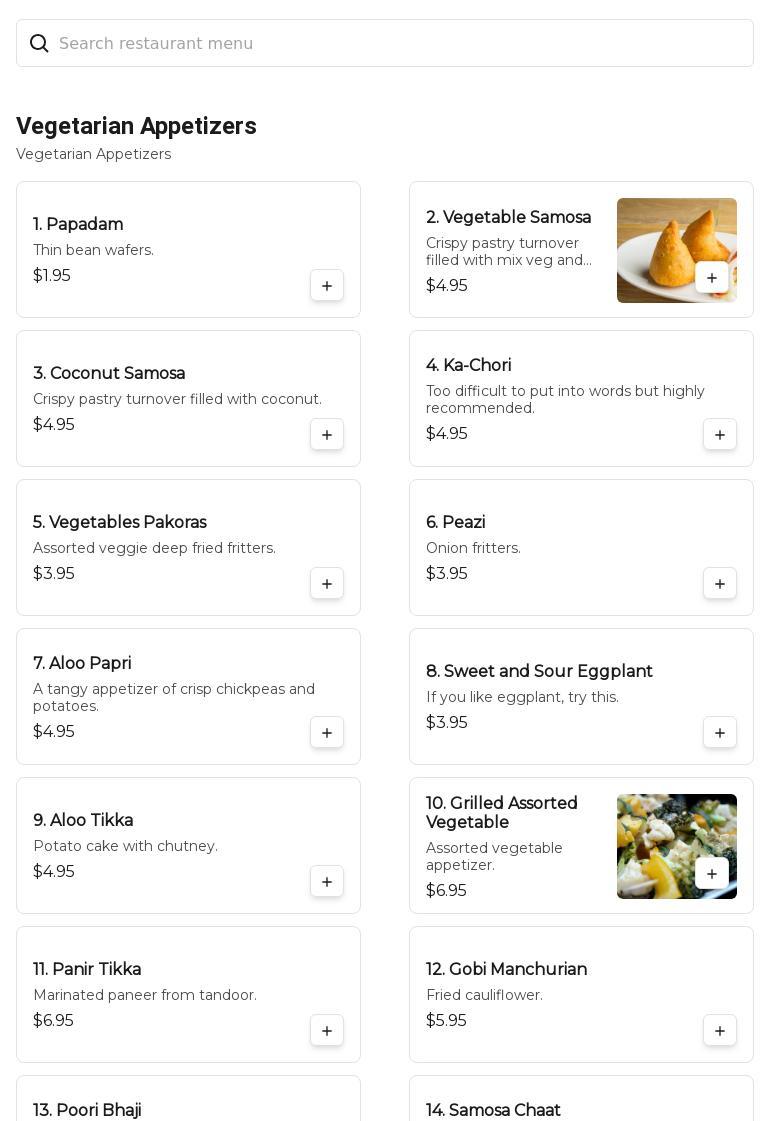Add Panir Tikka with plus button
This screenshot has width=770, height=1121.
click(327, 1031)
